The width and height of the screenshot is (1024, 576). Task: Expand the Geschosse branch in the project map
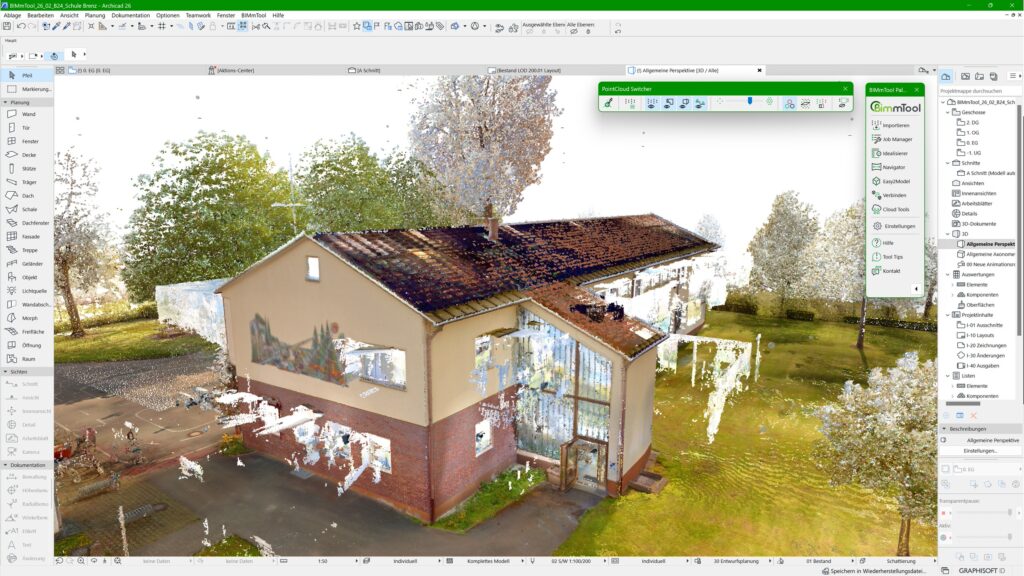(947, 112)
